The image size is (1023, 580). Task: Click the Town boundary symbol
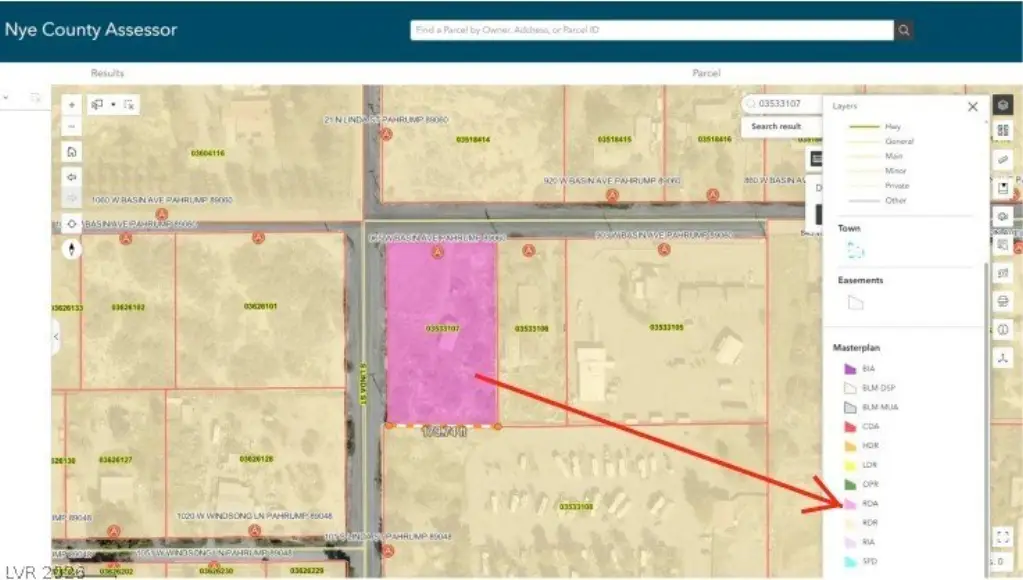click(x=855, y=251)
